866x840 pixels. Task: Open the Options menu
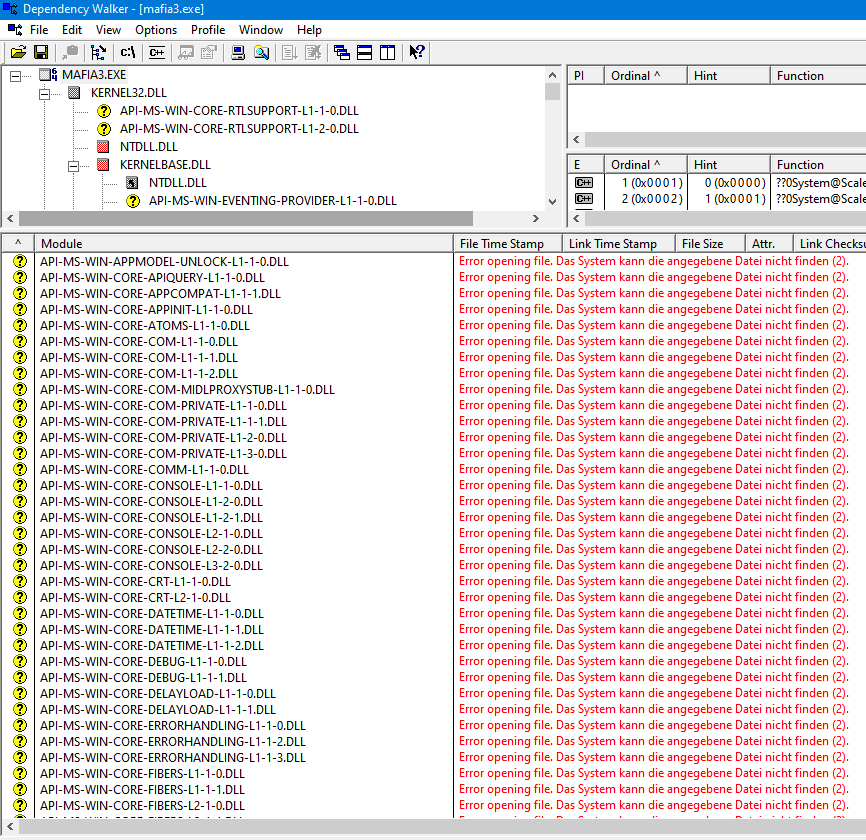point(156,30)
